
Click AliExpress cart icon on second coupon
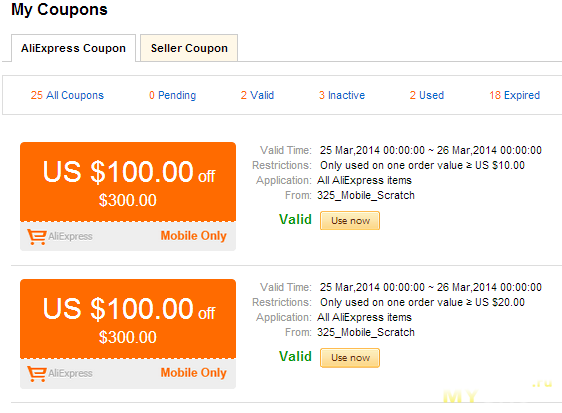(37, 374)
